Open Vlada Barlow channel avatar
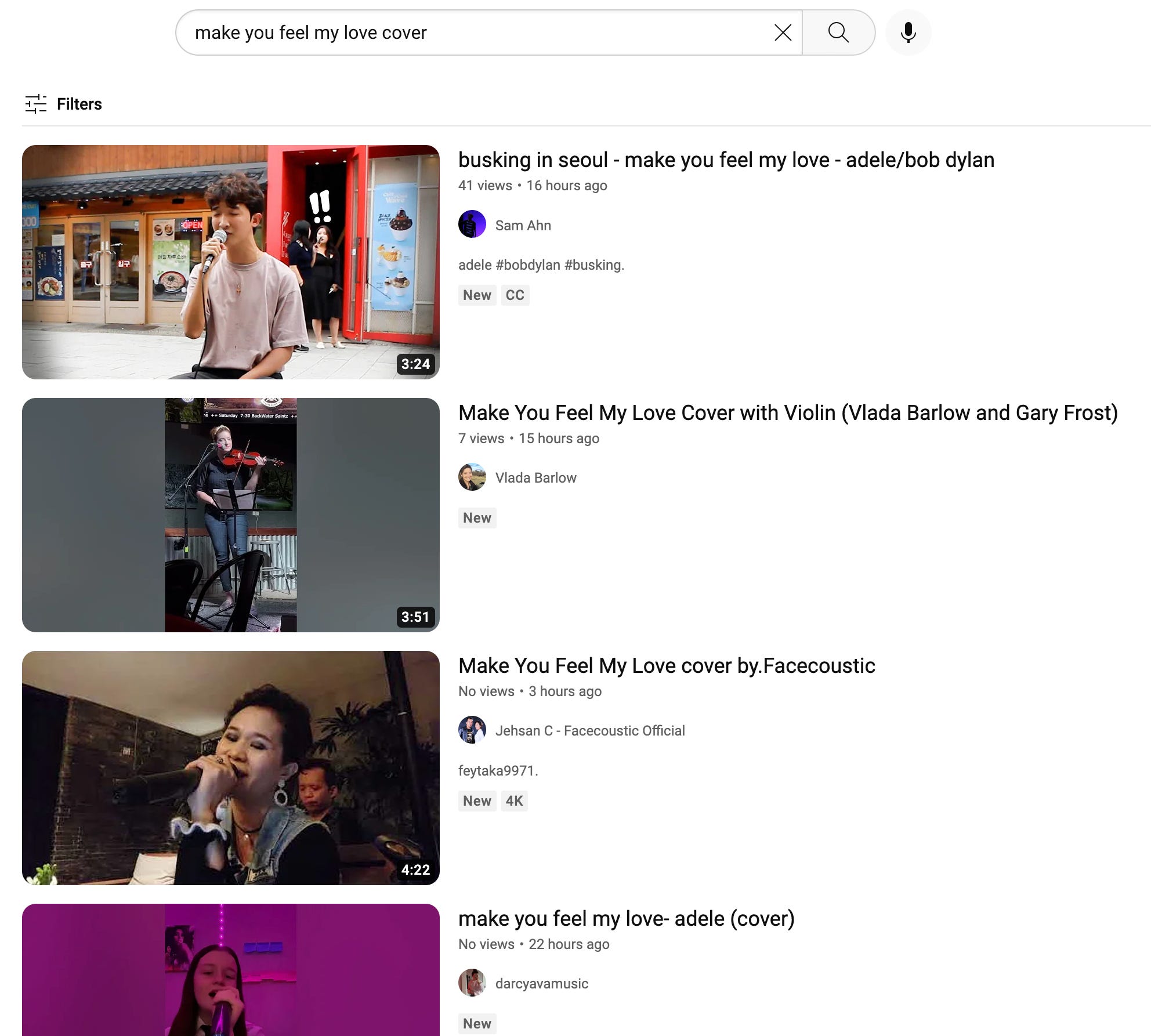The image size is (1151, 1036). tap(472, 477)
